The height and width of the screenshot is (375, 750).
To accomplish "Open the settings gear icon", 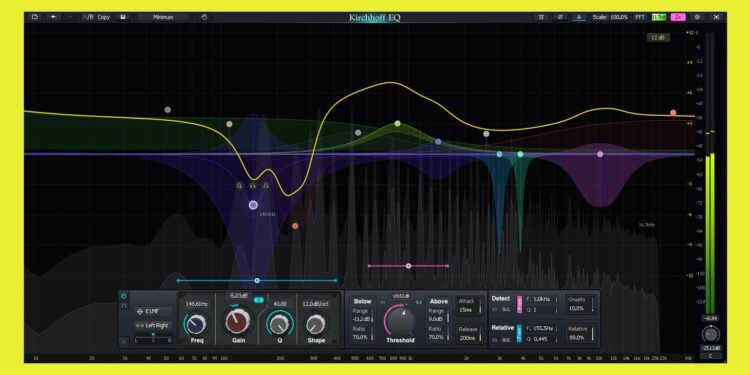I will [697, 17].
